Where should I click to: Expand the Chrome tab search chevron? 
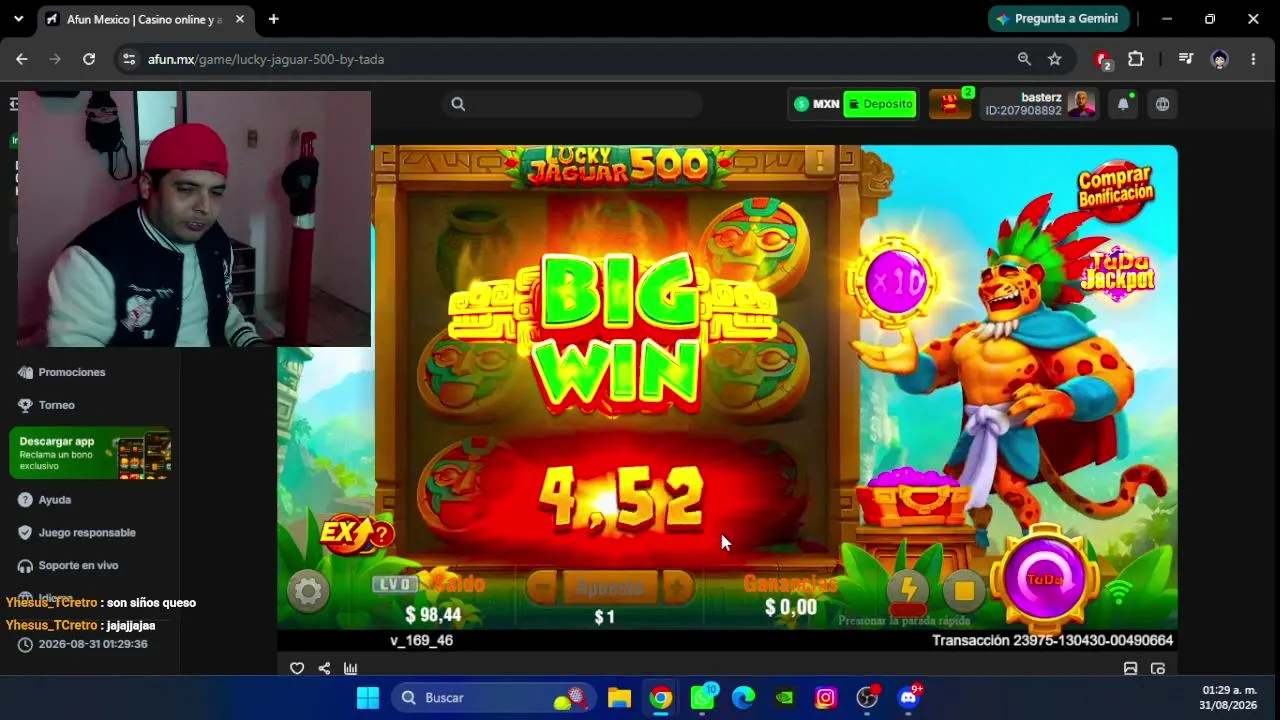[x=18, y=19]
